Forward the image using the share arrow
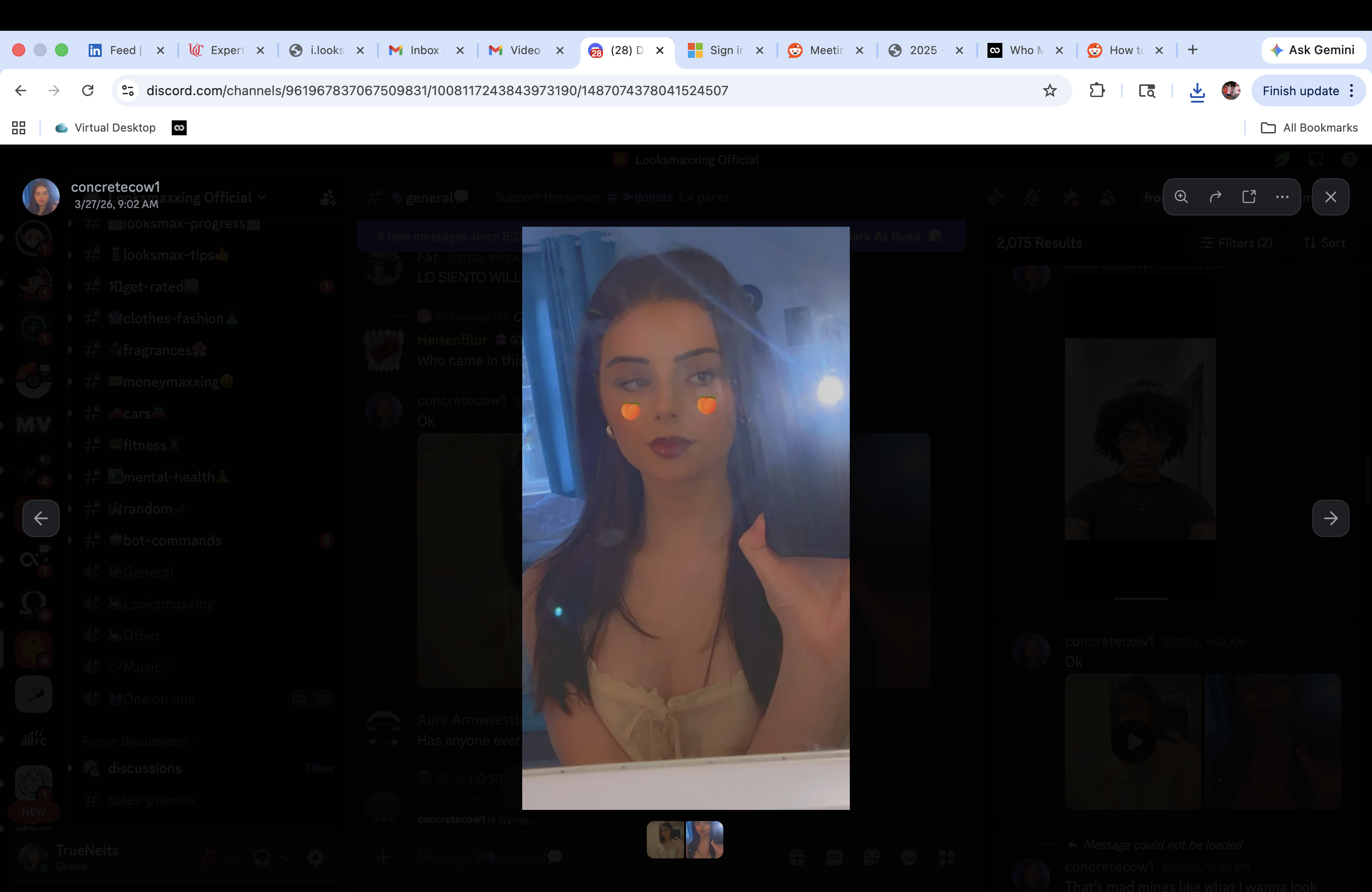Image resolution: width=1372 pixels, height=892 pixels. (x=1215, y=196)
